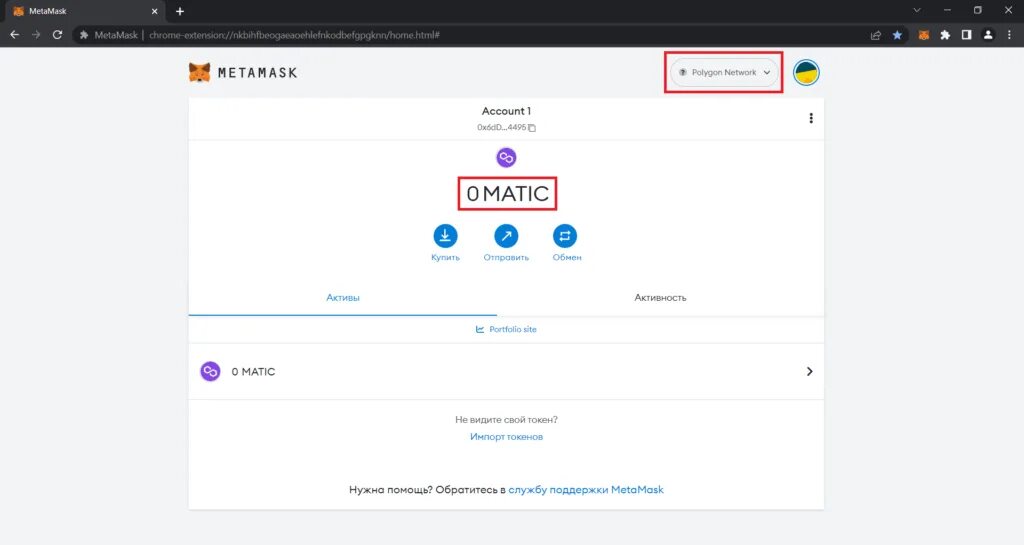1024x545 pixels.
Task: Click the Импорт токенов link
Action: [506, 437]
